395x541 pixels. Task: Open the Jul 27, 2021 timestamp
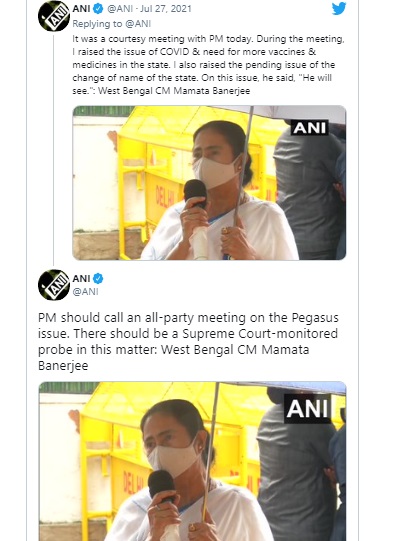pos(166,9)
